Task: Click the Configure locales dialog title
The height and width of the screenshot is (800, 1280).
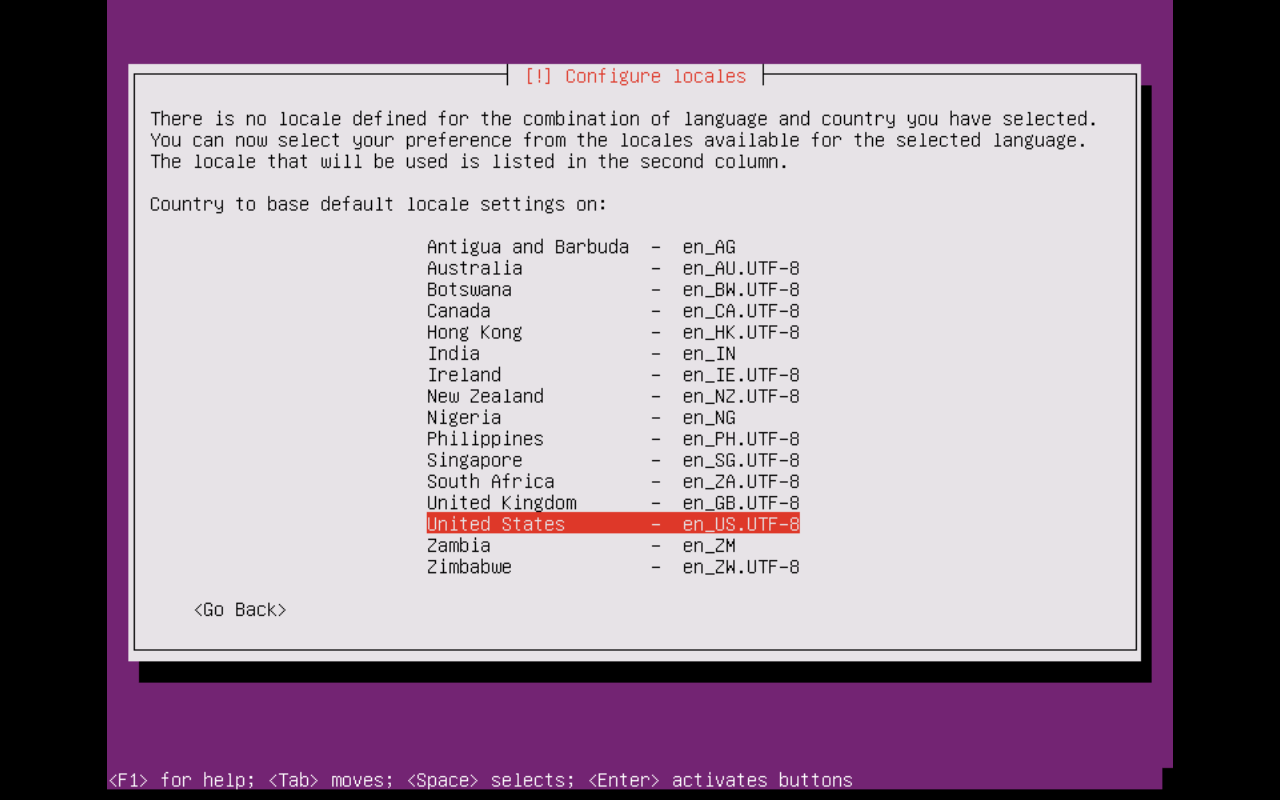Action: 635,77
